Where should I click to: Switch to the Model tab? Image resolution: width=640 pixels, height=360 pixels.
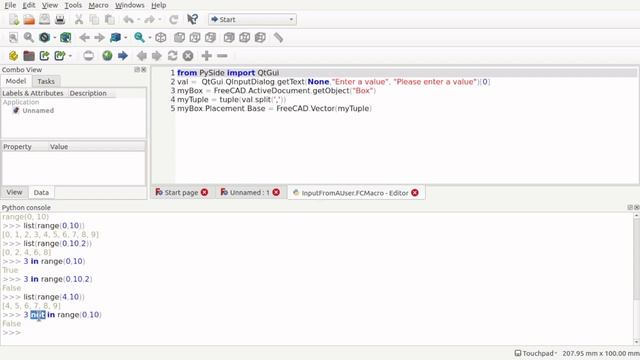pos(16,81)
